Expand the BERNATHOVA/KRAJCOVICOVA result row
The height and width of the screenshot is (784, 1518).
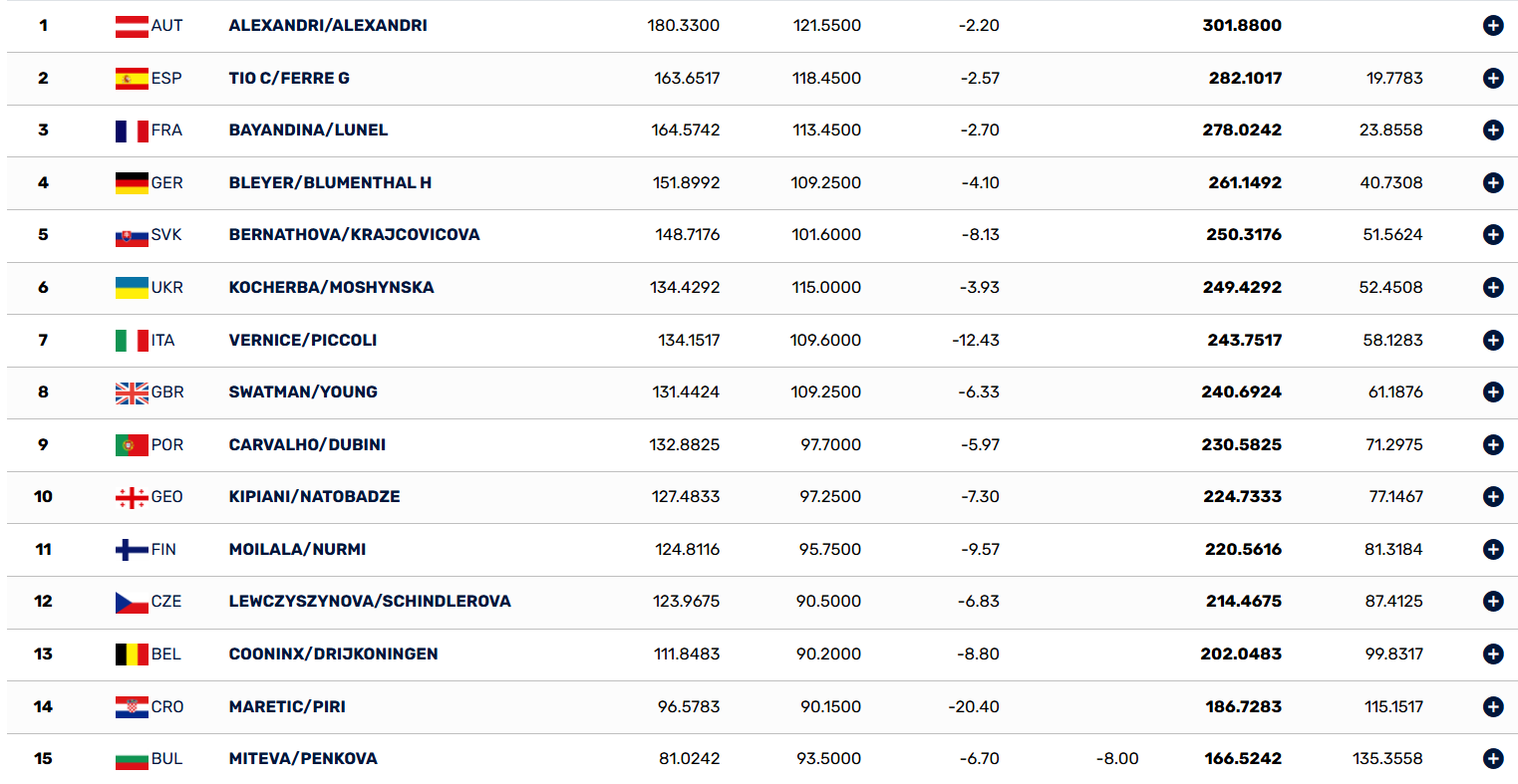point(1492,235)
